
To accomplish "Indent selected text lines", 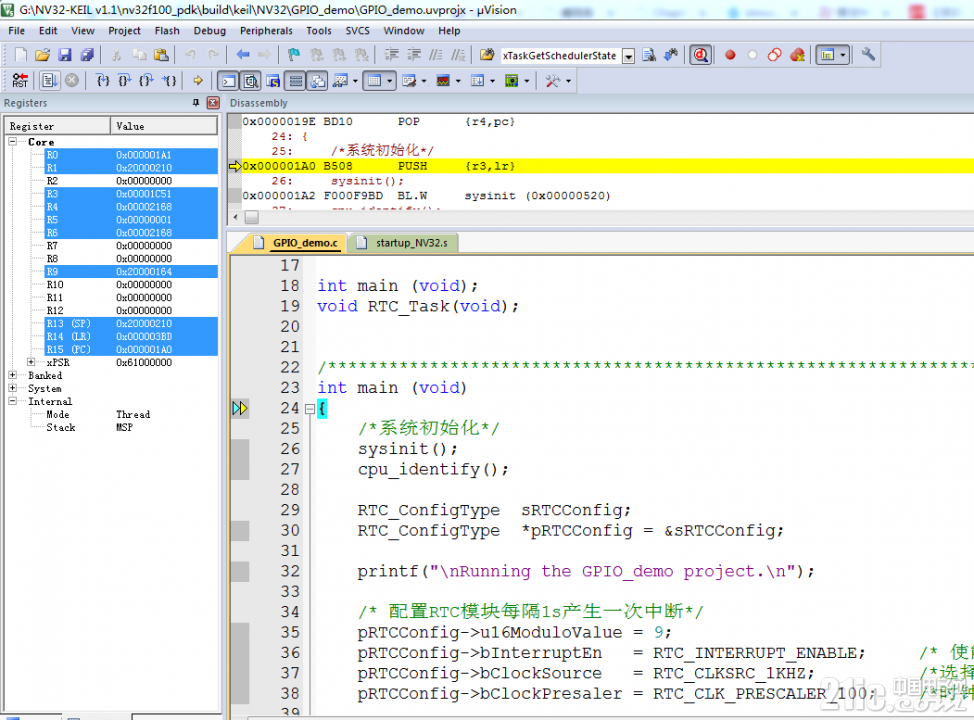I will click(x=391, y=55).
